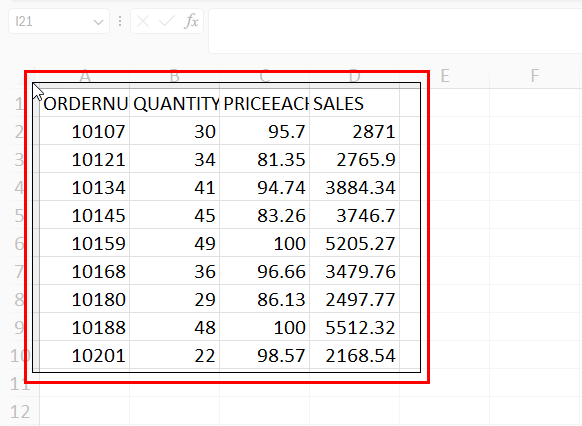
Task: Select column F header
Action: 534,76
